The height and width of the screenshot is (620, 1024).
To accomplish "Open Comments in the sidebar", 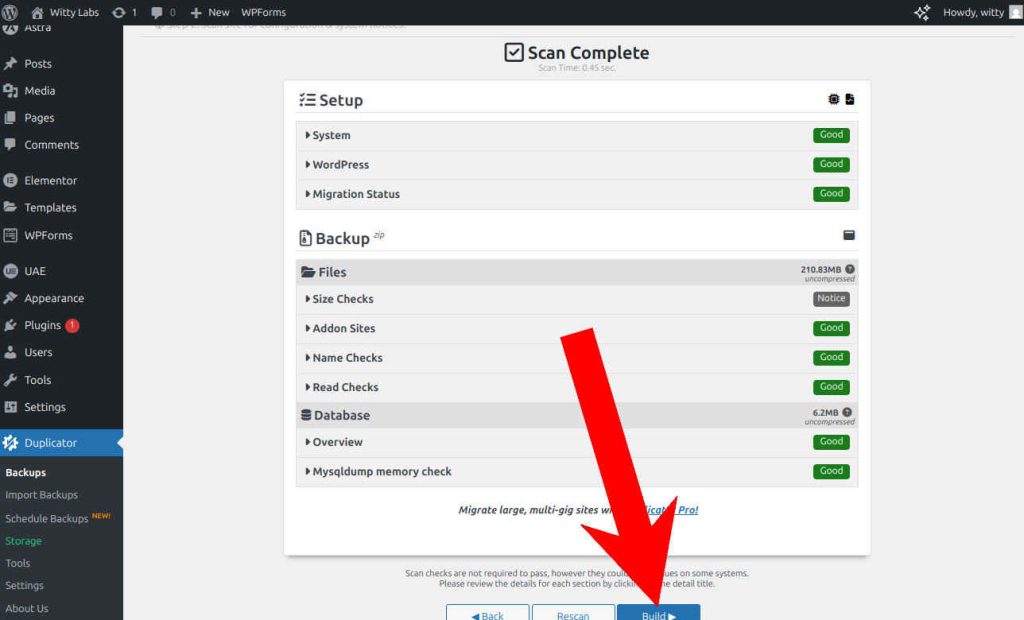I will click(52, 145).
